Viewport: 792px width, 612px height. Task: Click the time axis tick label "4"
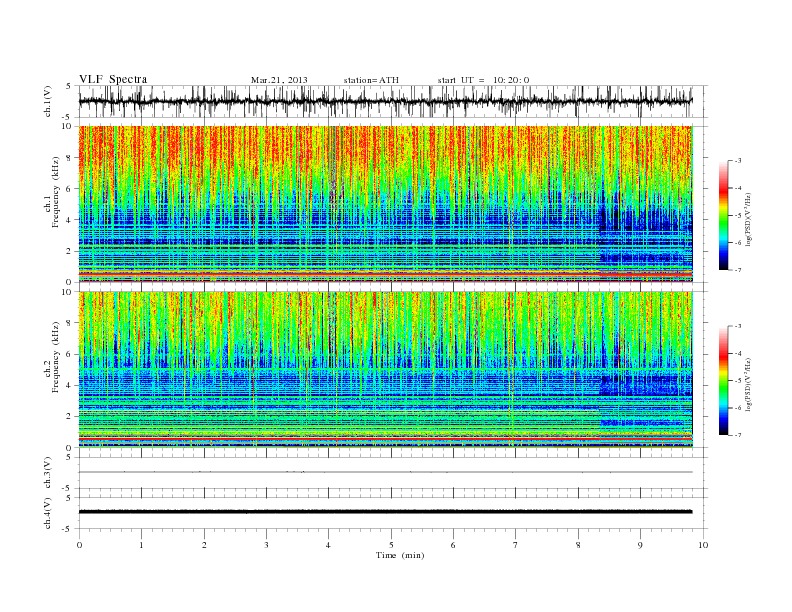point(328,545)
